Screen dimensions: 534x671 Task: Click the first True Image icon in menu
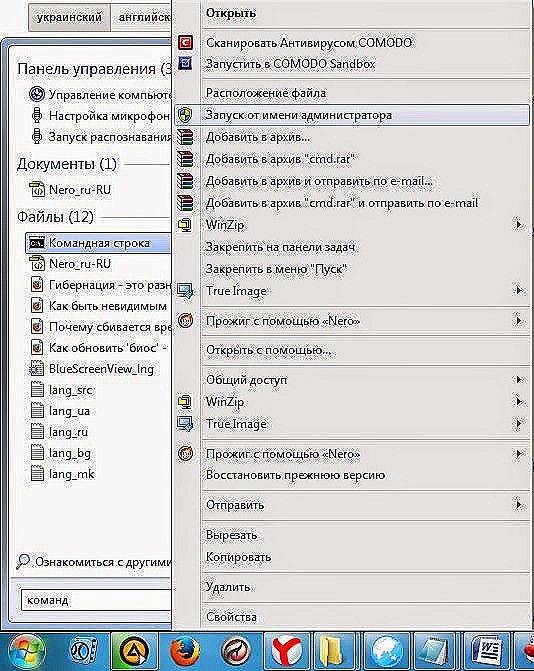pos(185,291)
